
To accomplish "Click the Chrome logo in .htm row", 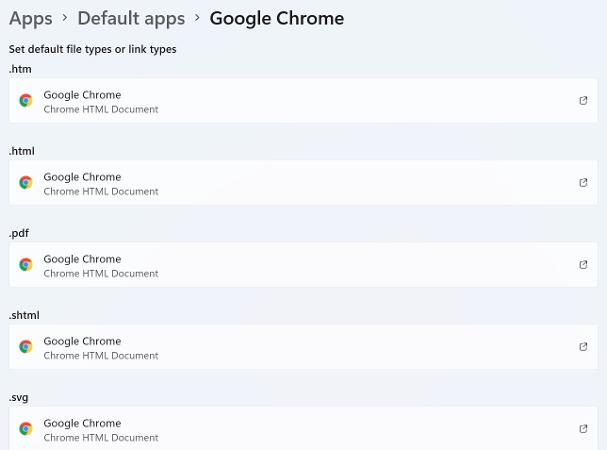I will 26,101.
